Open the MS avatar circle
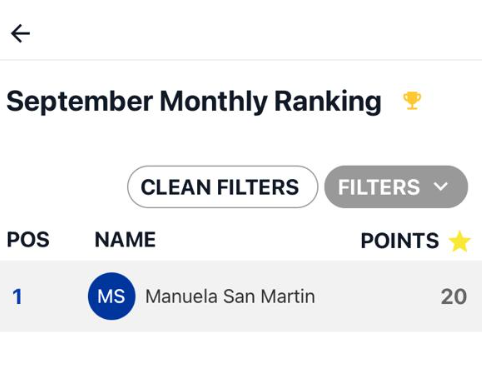The image size is (482, 388). tap(112, 296)
